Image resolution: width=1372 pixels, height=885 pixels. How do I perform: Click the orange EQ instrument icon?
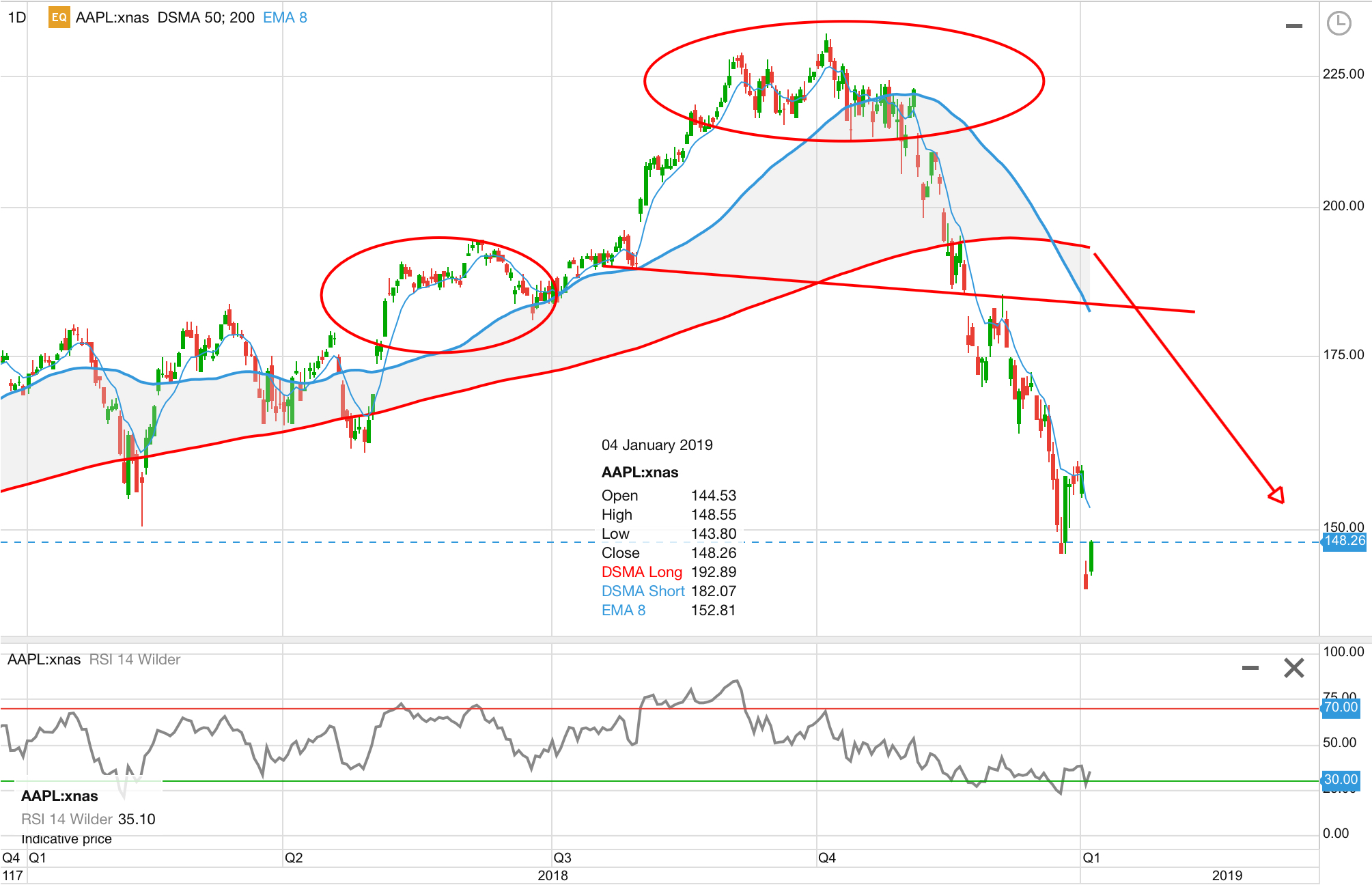pyautogui.click(x=59, y=17)
